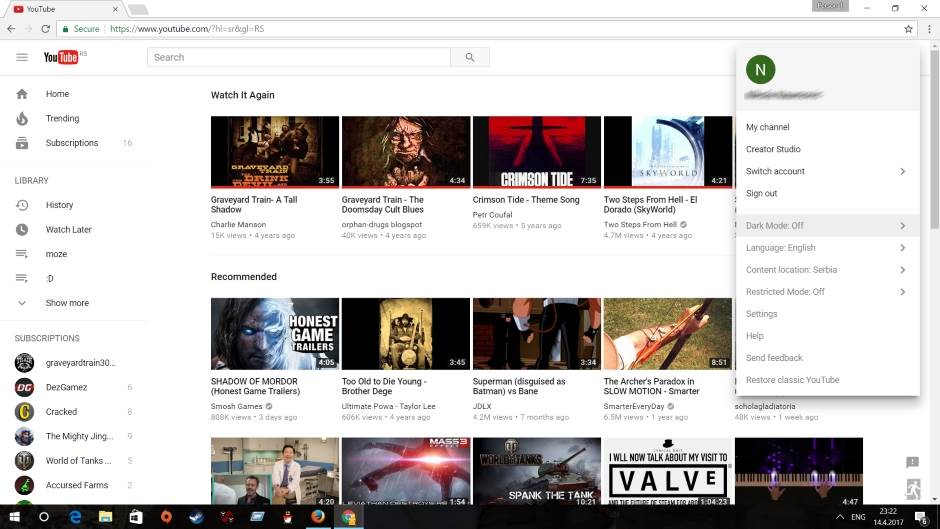Launch Edge from taskbar
Viewport: 940px width, 529px height.
pyautogui.click(x=75, y=516)
